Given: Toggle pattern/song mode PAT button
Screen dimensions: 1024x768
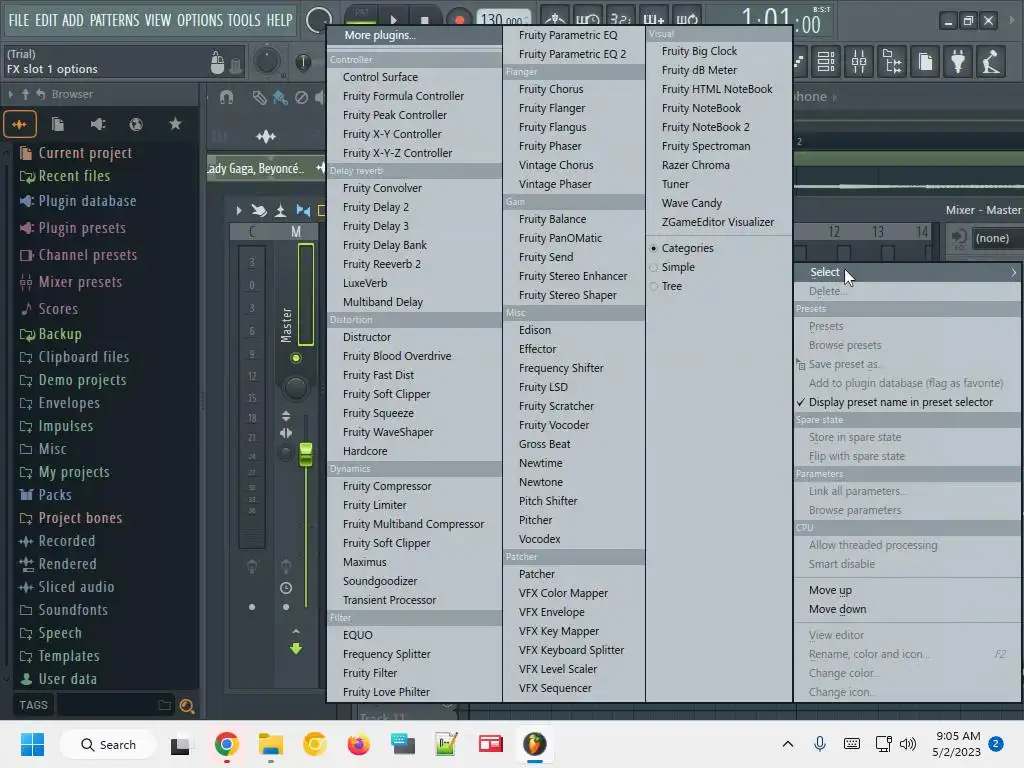Looking at the screenshot, I should 360,13.
